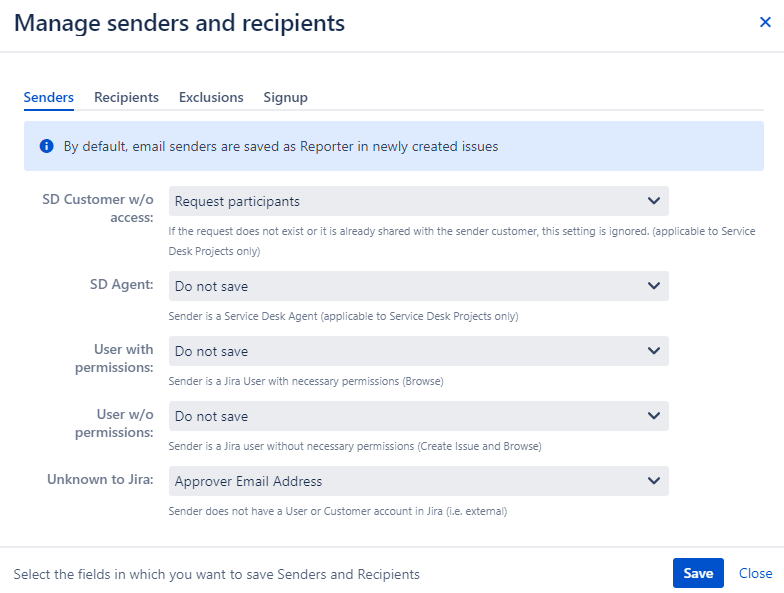
Task: Open the Approver Email Address dropdown
Action: (x=418, y=481)
